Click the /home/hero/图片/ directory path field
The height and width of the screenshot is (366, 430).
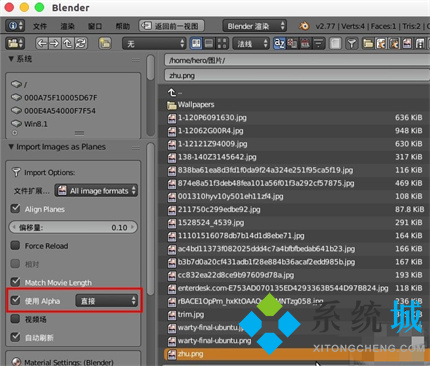pos(297,60)
